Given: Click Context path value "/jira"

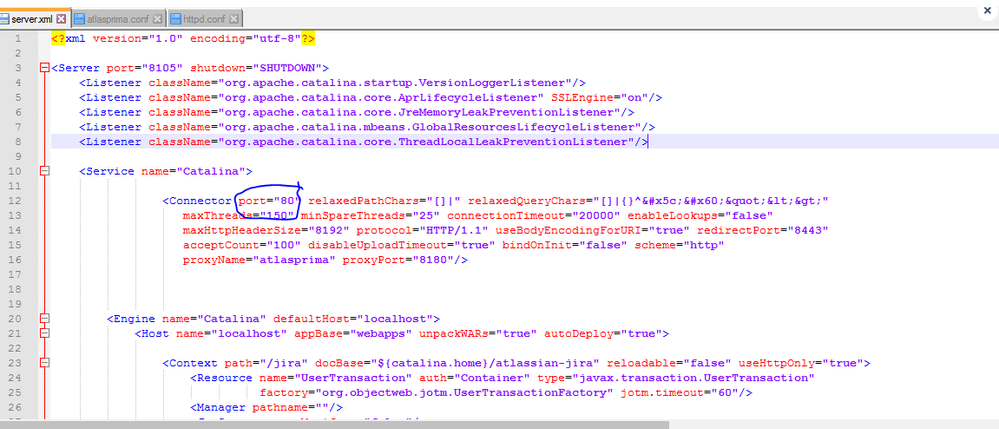Looking at the screenshot, I should click(x=280, y=363).
